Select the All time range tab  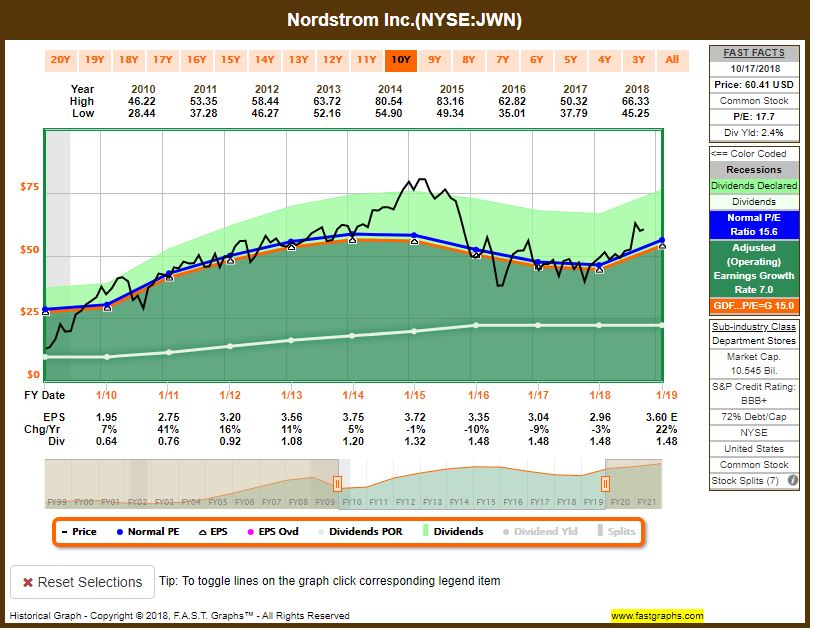pyautogui.click(x=672, y=60)
